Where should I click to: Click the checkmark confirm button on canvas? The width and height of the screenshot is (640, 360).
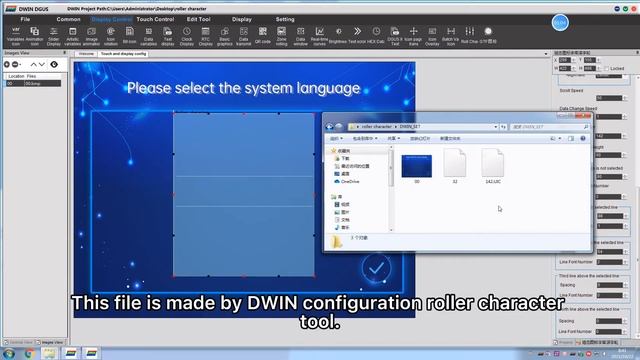[x=376, y=268]
